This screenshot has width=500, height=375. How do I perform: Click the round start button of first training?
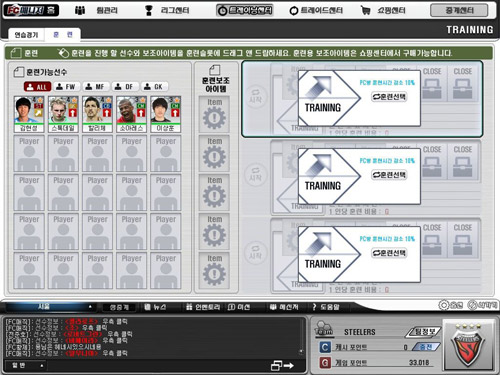[256, 97]
